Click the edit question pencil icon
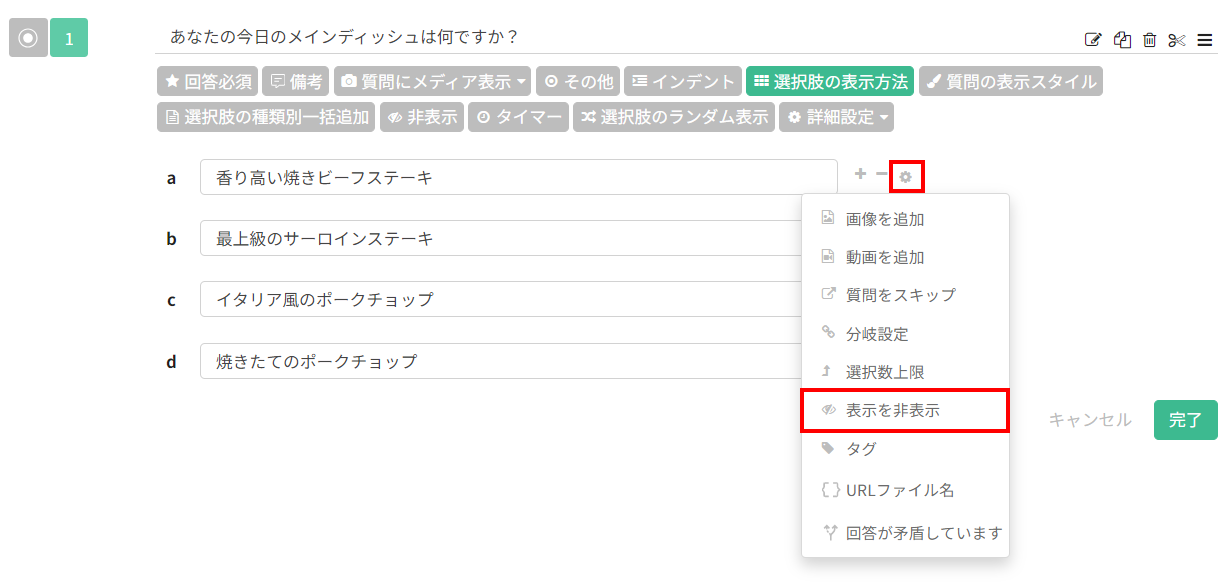1230x582 pixels. (x=1093, y=40)
